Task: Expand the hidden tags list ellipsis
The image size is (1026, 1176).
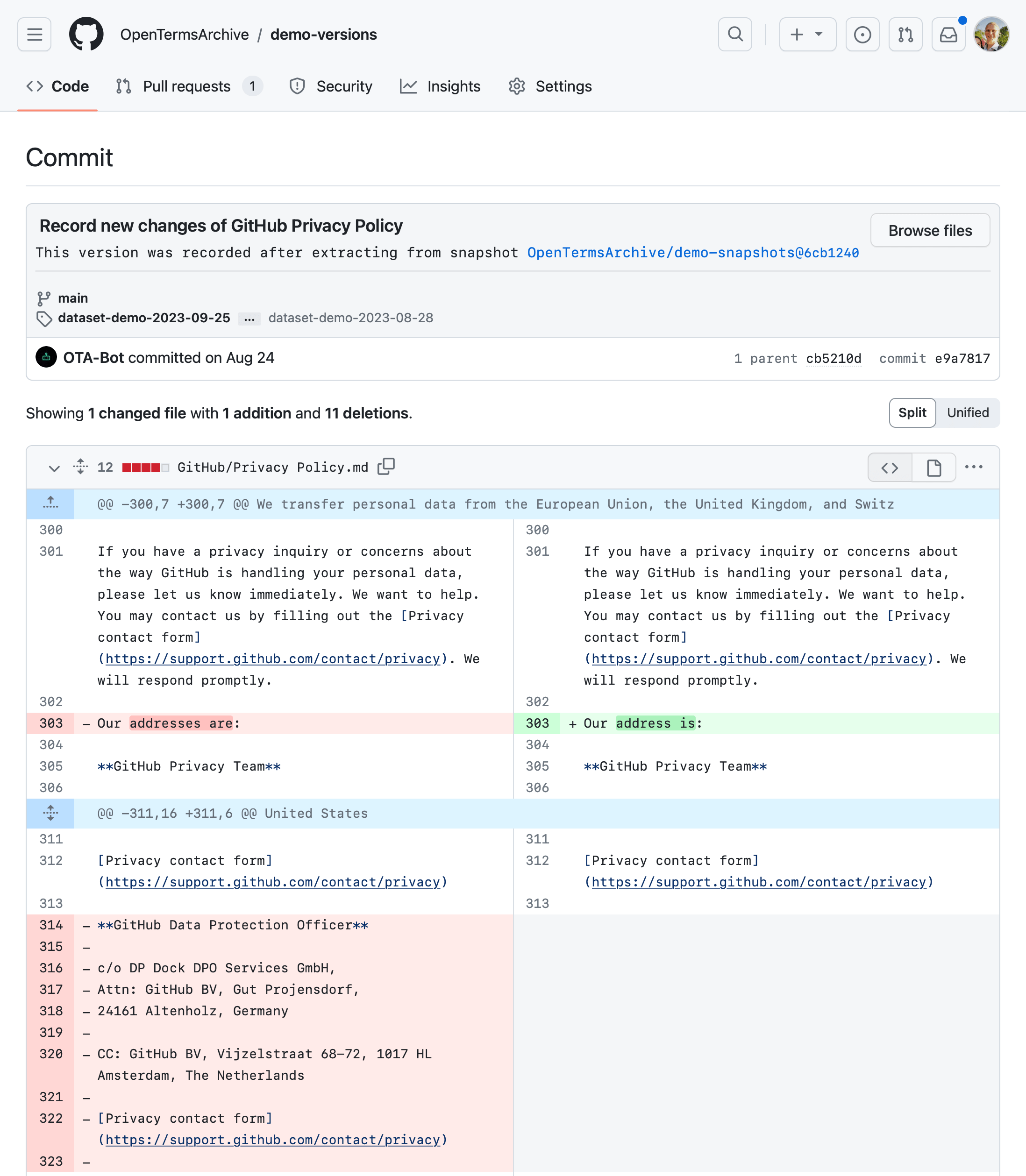Action: click(249, 319)
